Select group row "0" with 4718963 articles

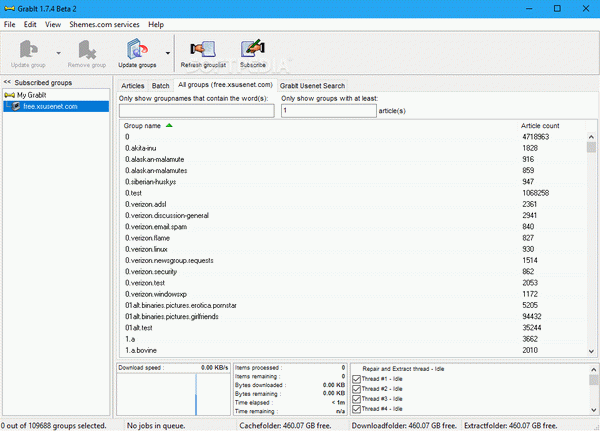tap(353, 137)
